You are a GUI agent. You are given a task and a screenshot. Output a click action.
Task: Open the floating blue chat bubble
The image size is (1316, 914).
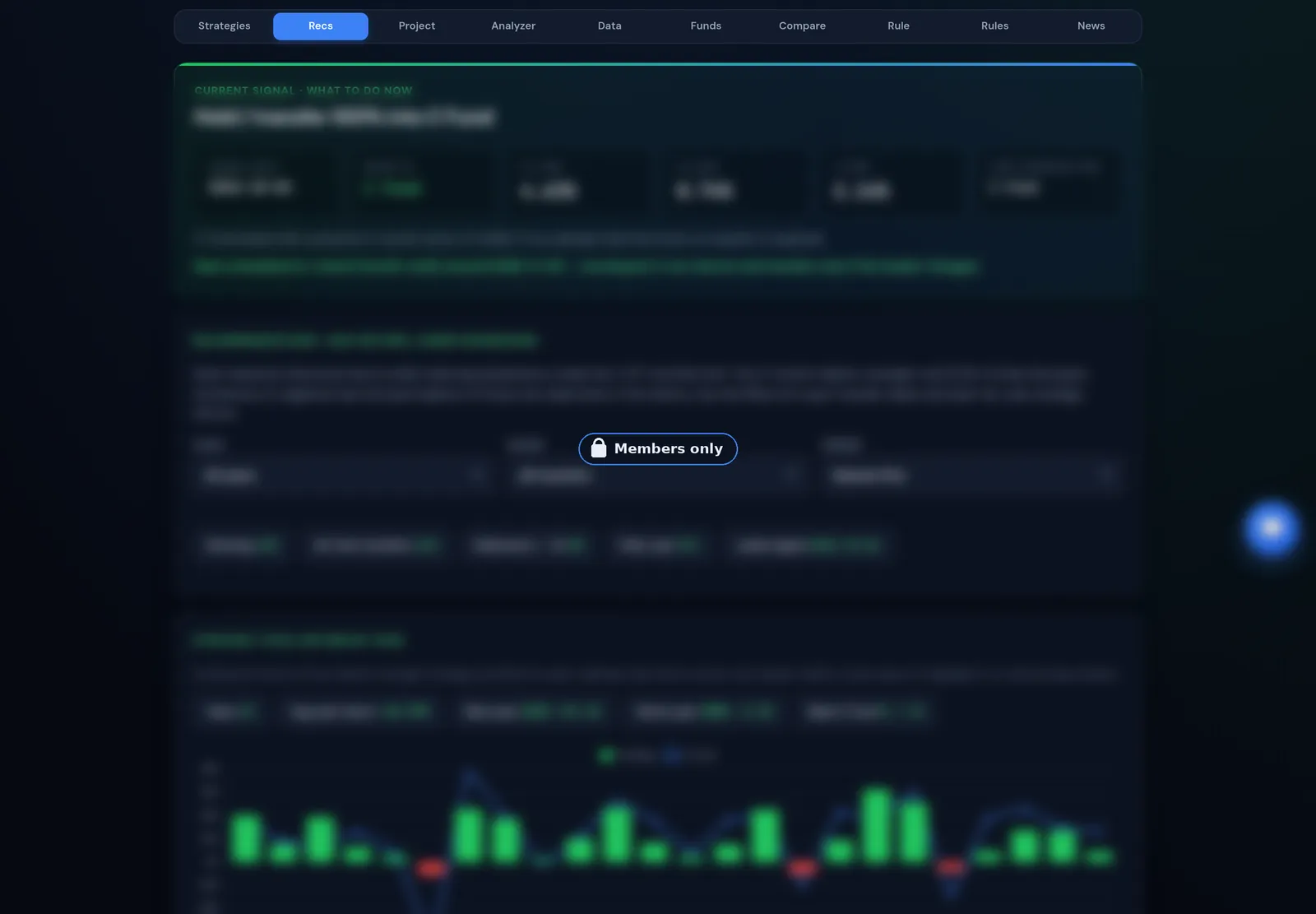click(1272, 528)
